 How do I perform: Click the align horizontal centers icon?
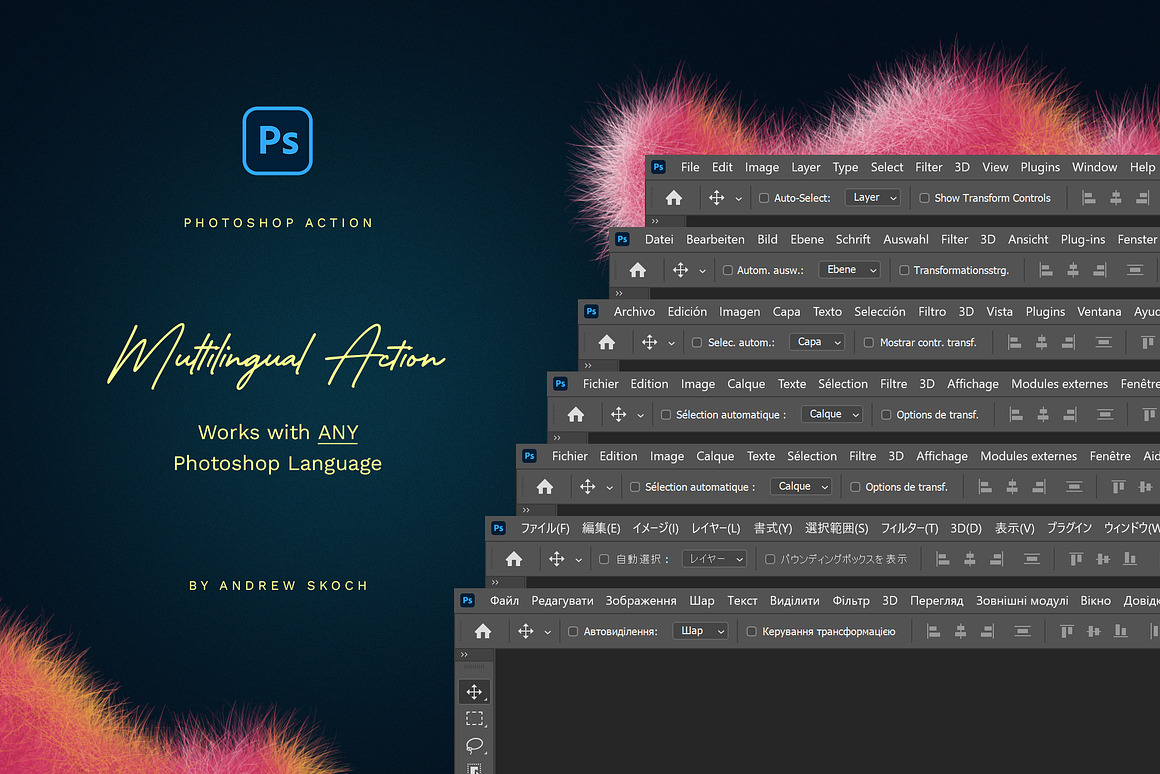(x=1117, y=197)
